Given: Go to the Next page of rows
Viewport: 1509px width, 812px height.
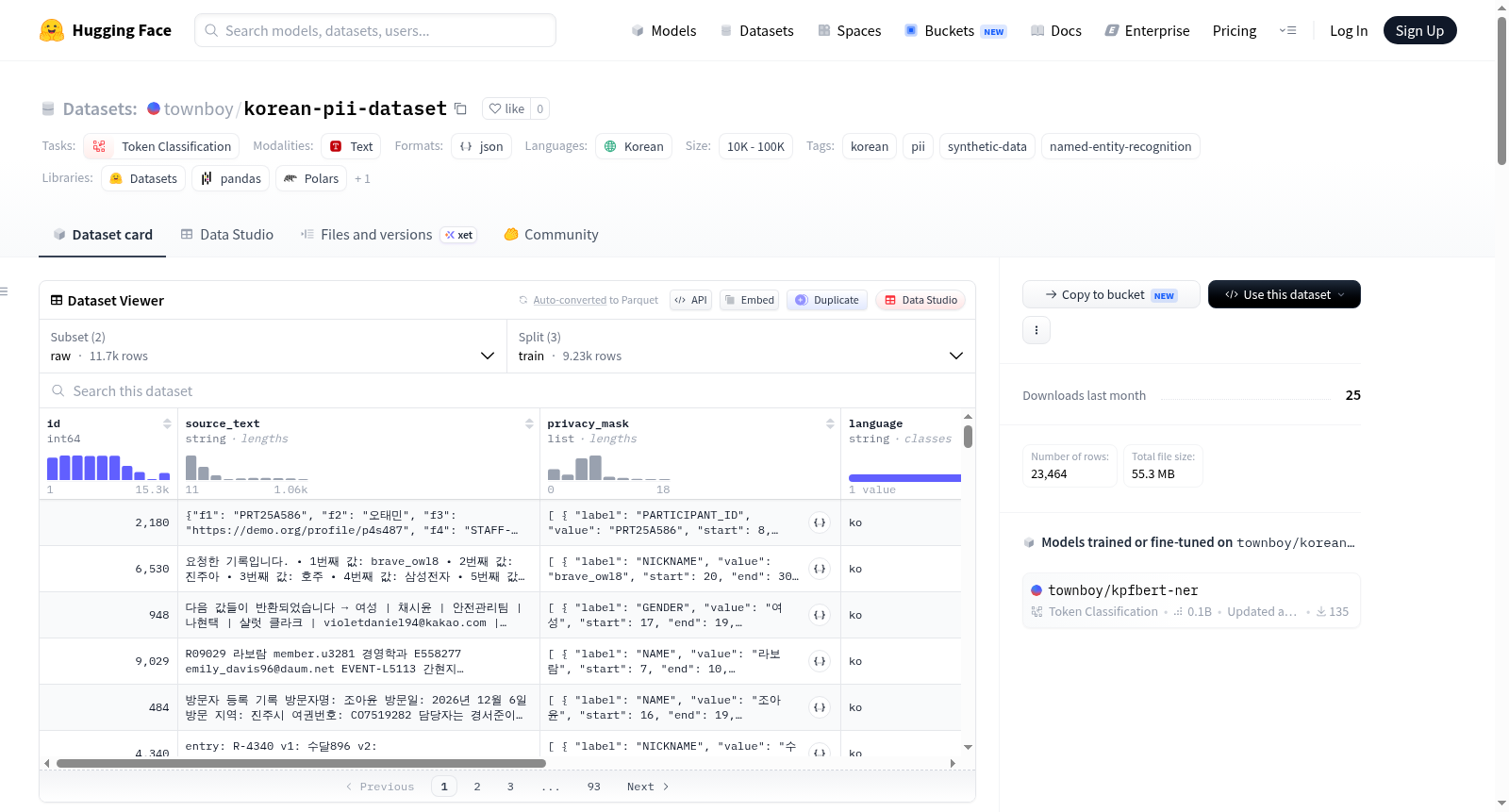Looking at the screenshot, I should click(648, 787).
